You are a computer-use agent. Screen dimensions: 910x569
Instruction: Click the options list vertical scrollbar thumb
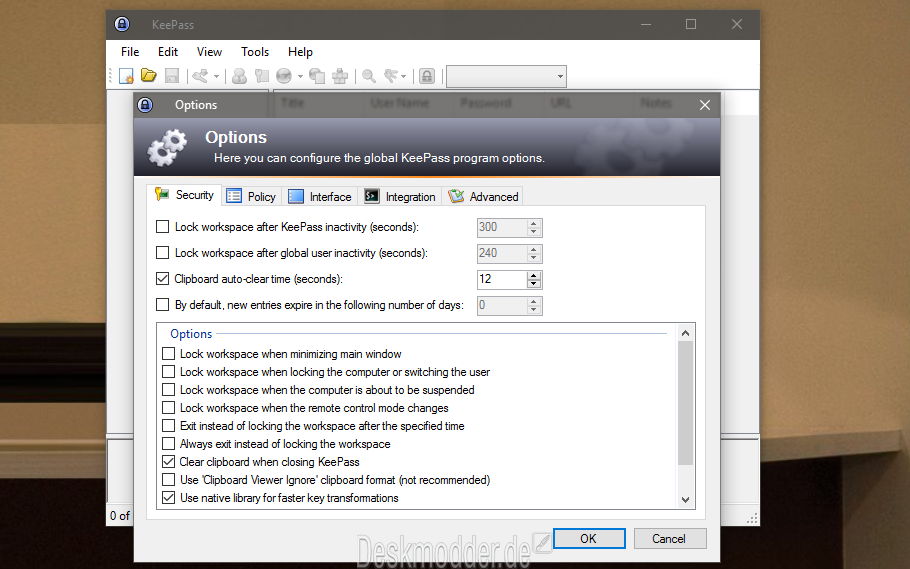[685, 404]
